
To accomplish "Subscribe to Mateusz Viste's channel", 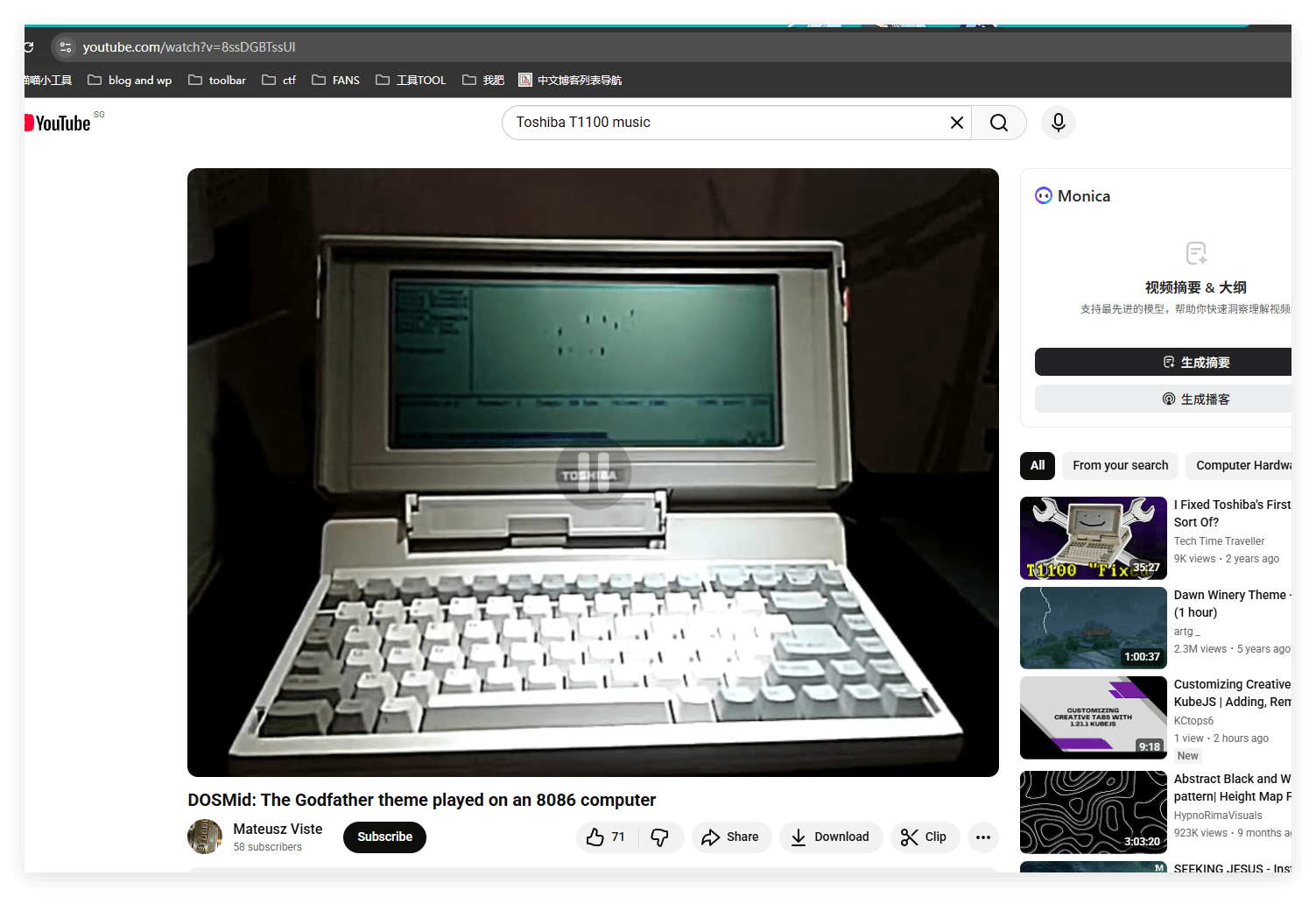I will (x=384, y=837).
